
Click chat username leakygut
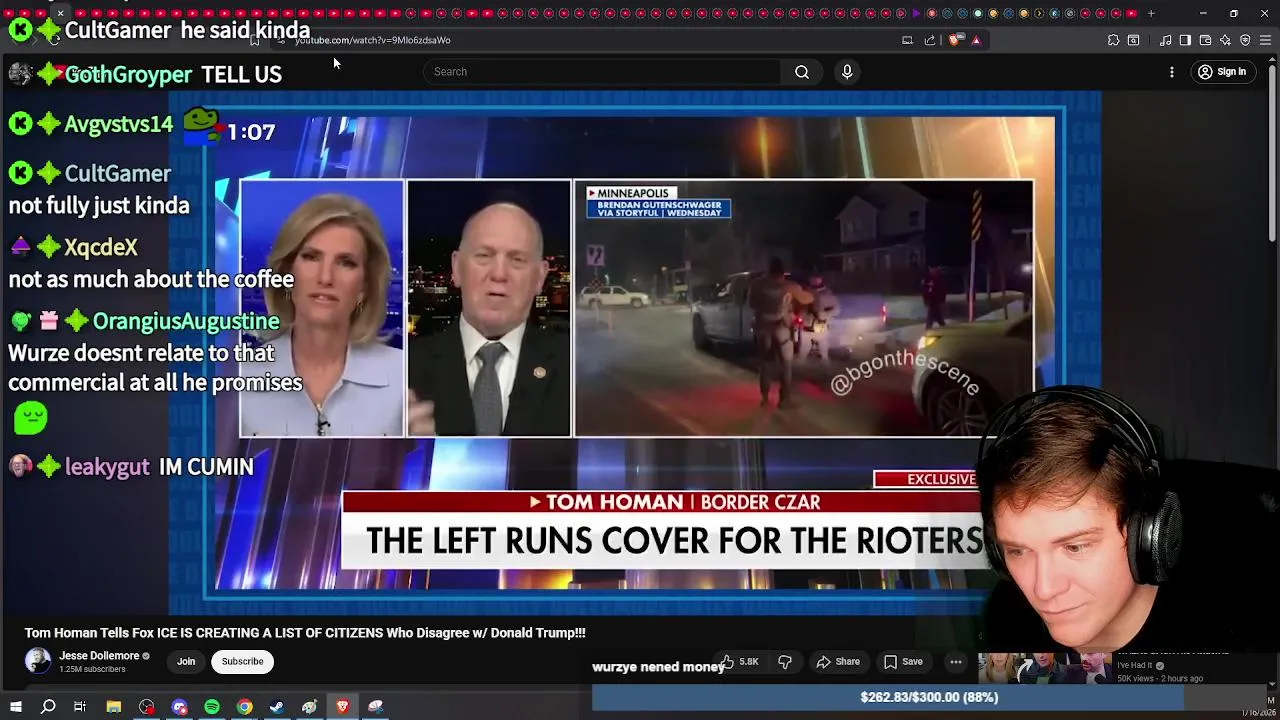[107, 467]
